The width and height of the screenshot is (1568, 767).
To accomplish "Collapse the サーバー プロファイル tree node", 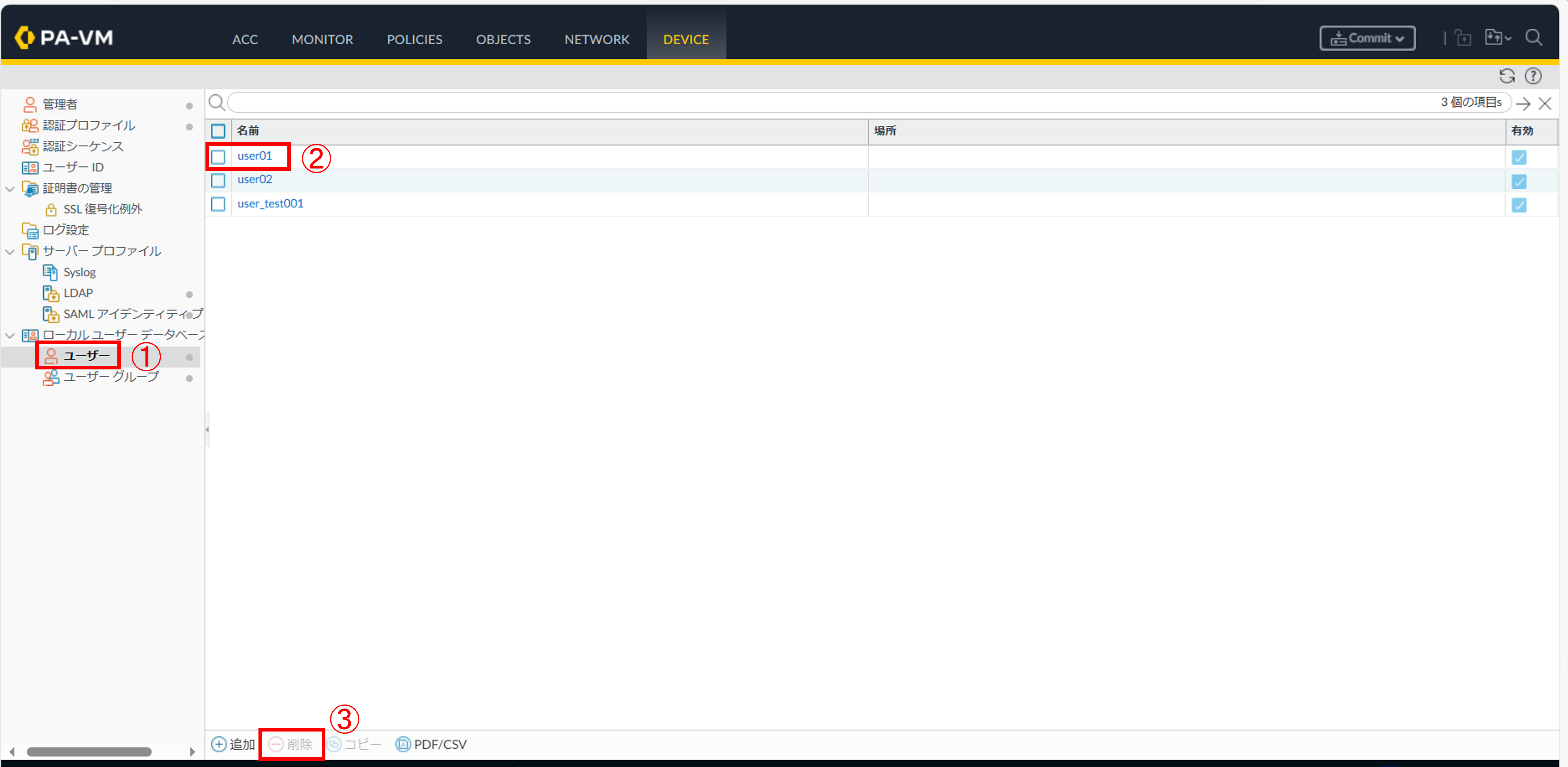I will click(10, 252).
